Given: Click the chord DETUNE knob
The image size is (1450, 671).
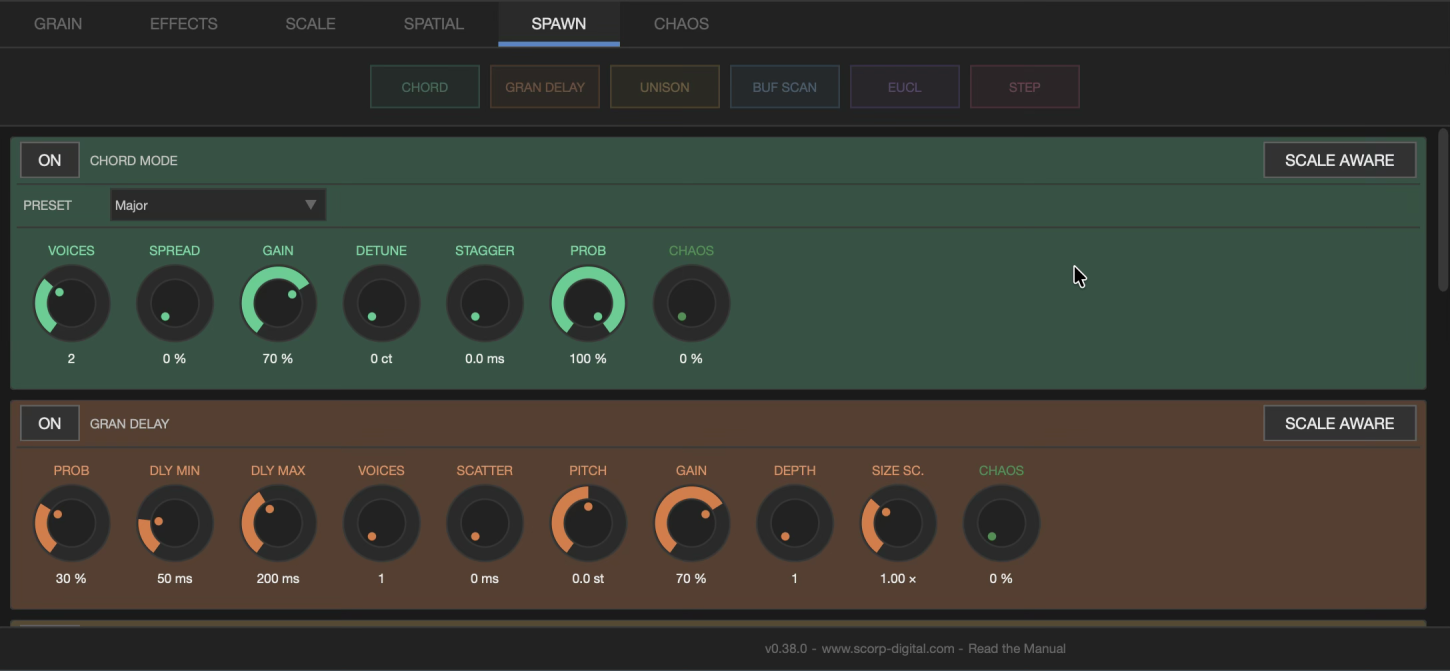Looking at the screenshot, I should [381, 303].
